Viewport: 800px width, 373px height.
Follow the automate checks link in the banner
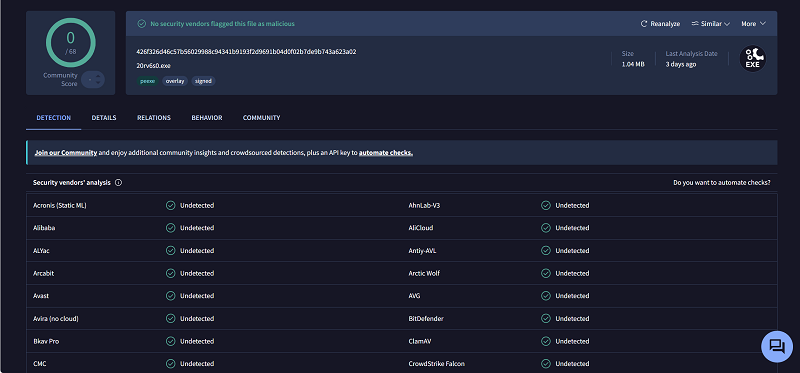[386, 153]
